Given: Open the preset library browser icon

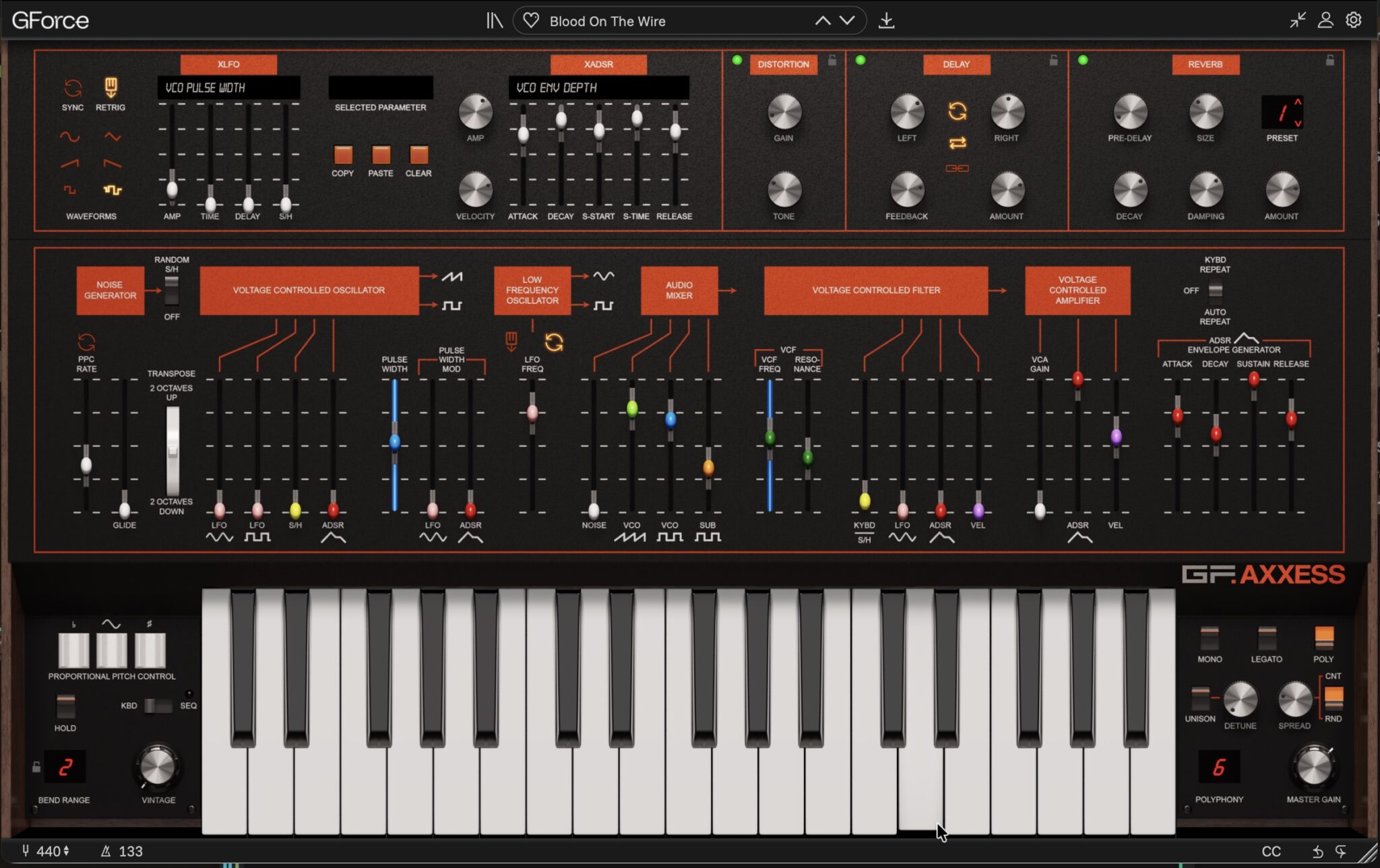Looking at the screenshot, I should (495, 21).
